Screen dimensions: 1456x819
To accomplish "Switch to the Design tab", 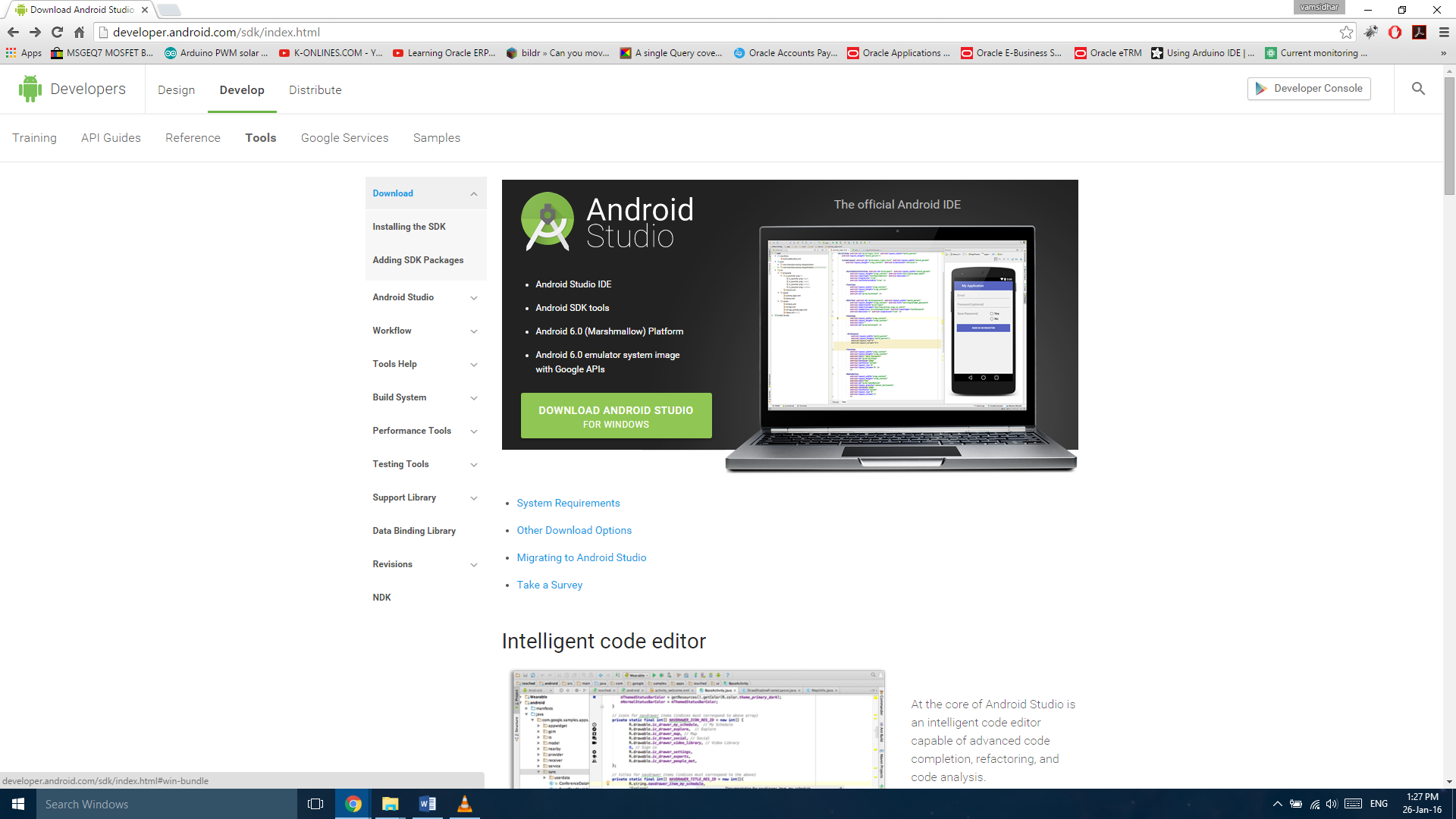I will pos(176,89).
